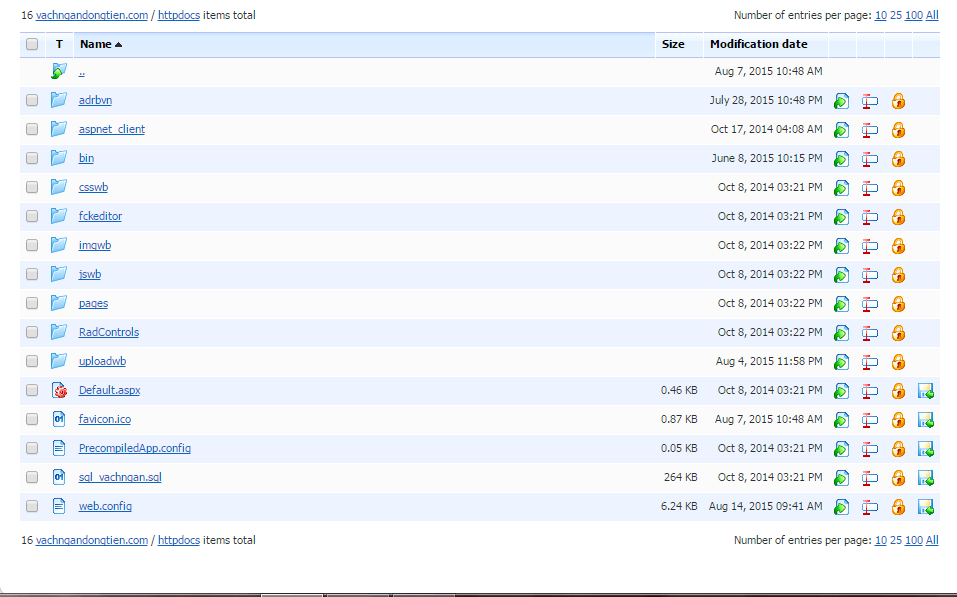Tick the select-all checkbox in table header
The image size is (957, 597).
[32, 45]
